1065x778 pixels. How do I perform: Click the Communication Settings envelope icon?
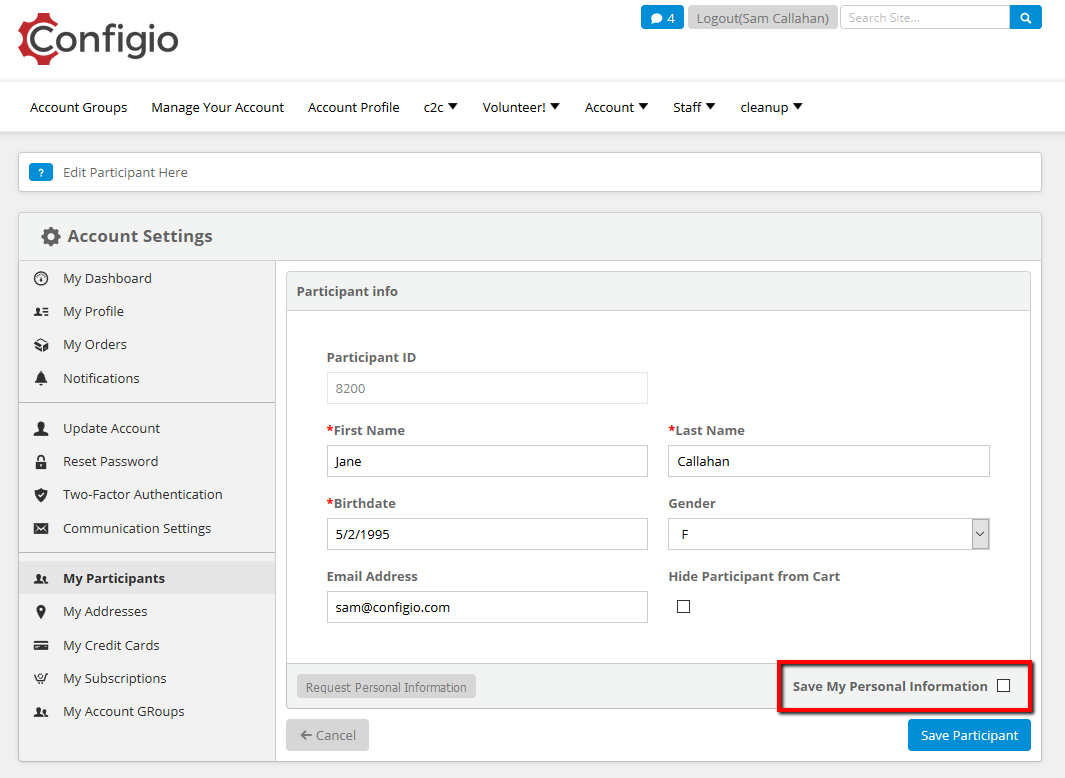[x=41, y=529]
